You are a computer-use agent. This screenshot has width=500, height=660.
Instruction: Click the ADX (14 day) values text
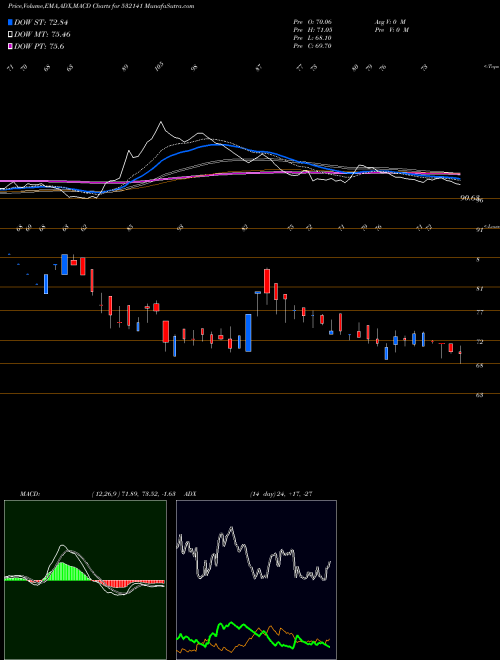281,494
